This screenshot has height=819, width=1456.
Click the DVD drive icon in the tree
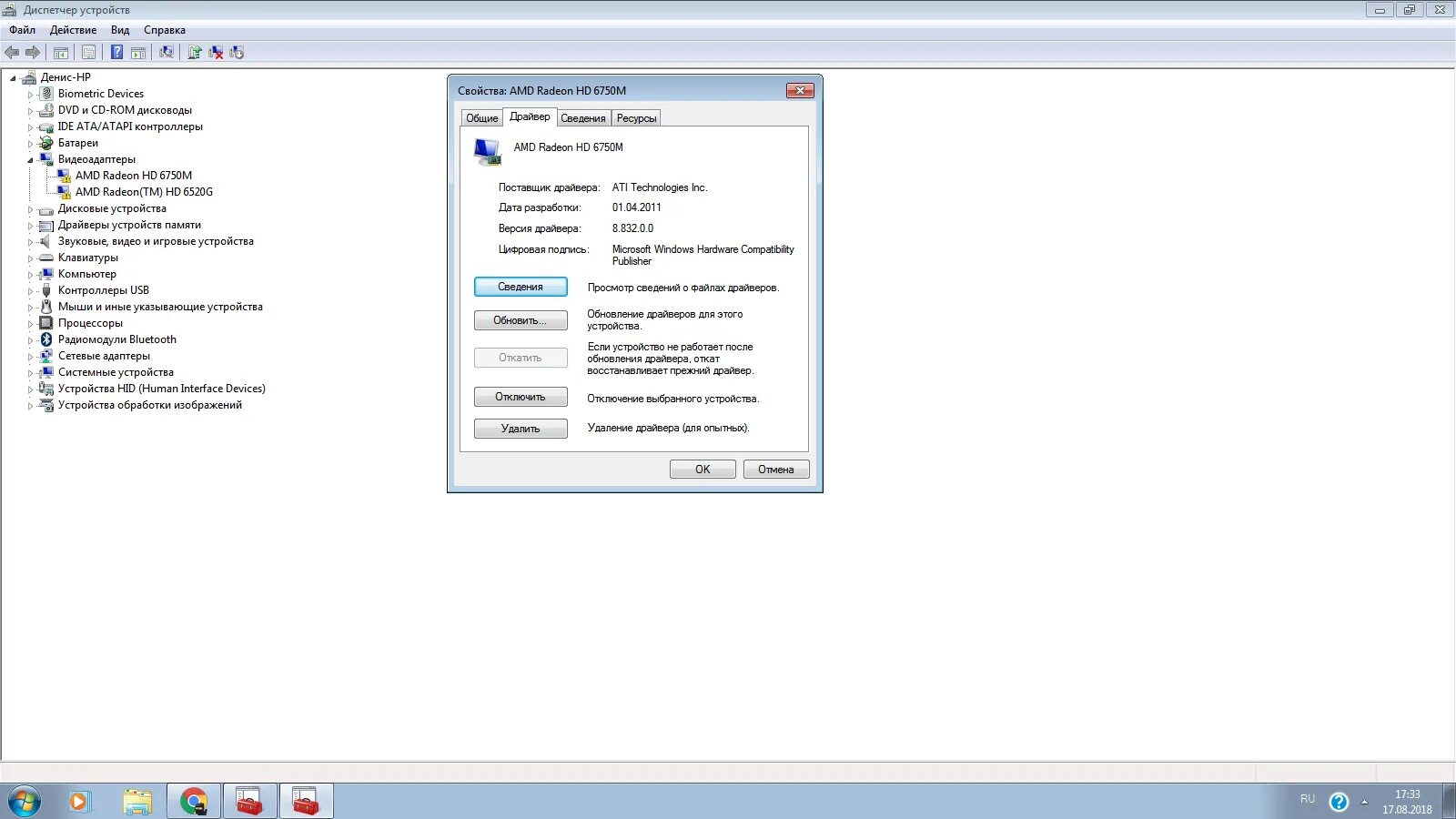pyautogui.click(x=46, y=110)
